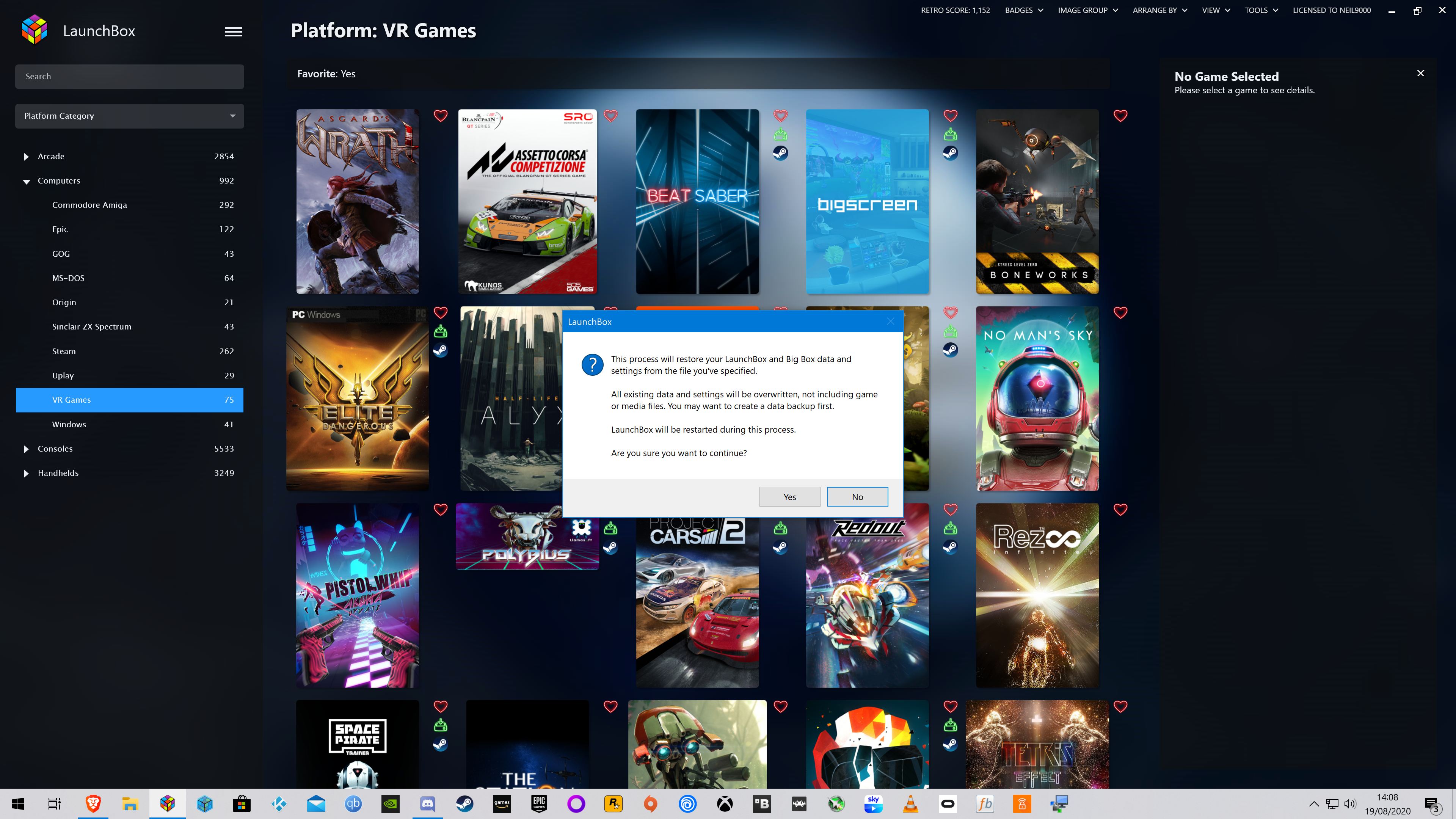The image size is (1456, 819).
Task: Open Amazon Games from the taskbar
Action: 502,804
